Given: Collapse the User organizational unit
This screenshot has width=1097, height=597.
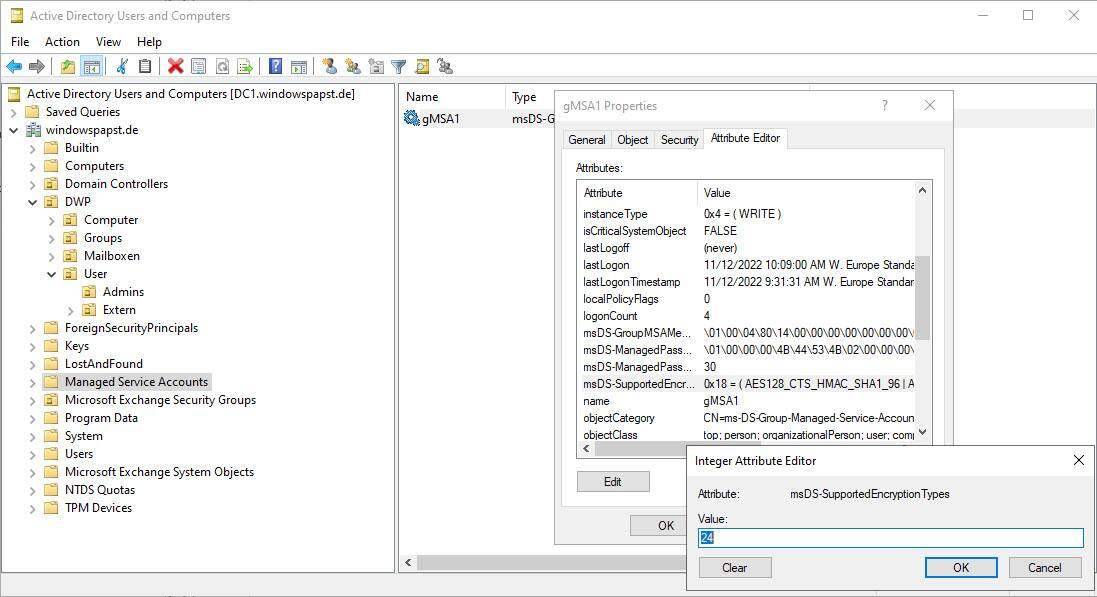Looking at the screenshot, I should [x=52, y=274].
